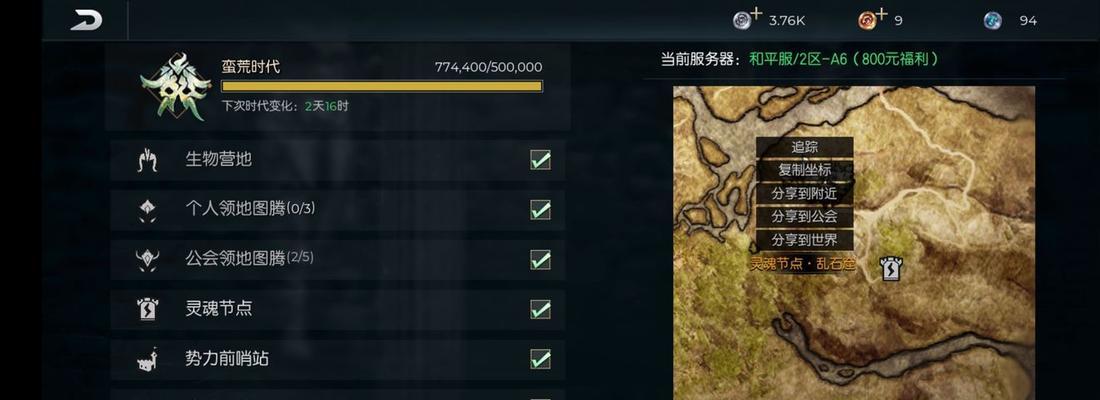The width and height of the screenshot is (1100, 400).
Task: Choose 分享到公会 in the map menu
Action: point(805,217)
